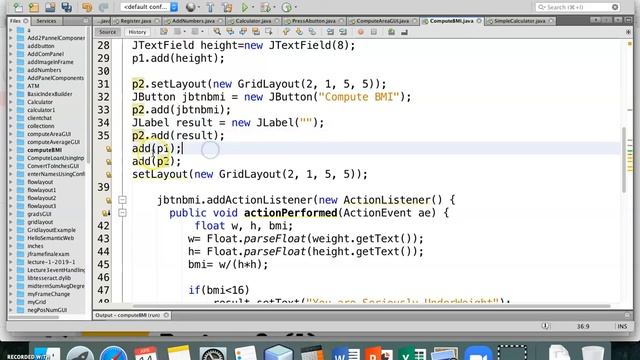The image size is (640, 360).
Task: Switch editor to History view
Action: pyautogui.click(x=137, y=32)
